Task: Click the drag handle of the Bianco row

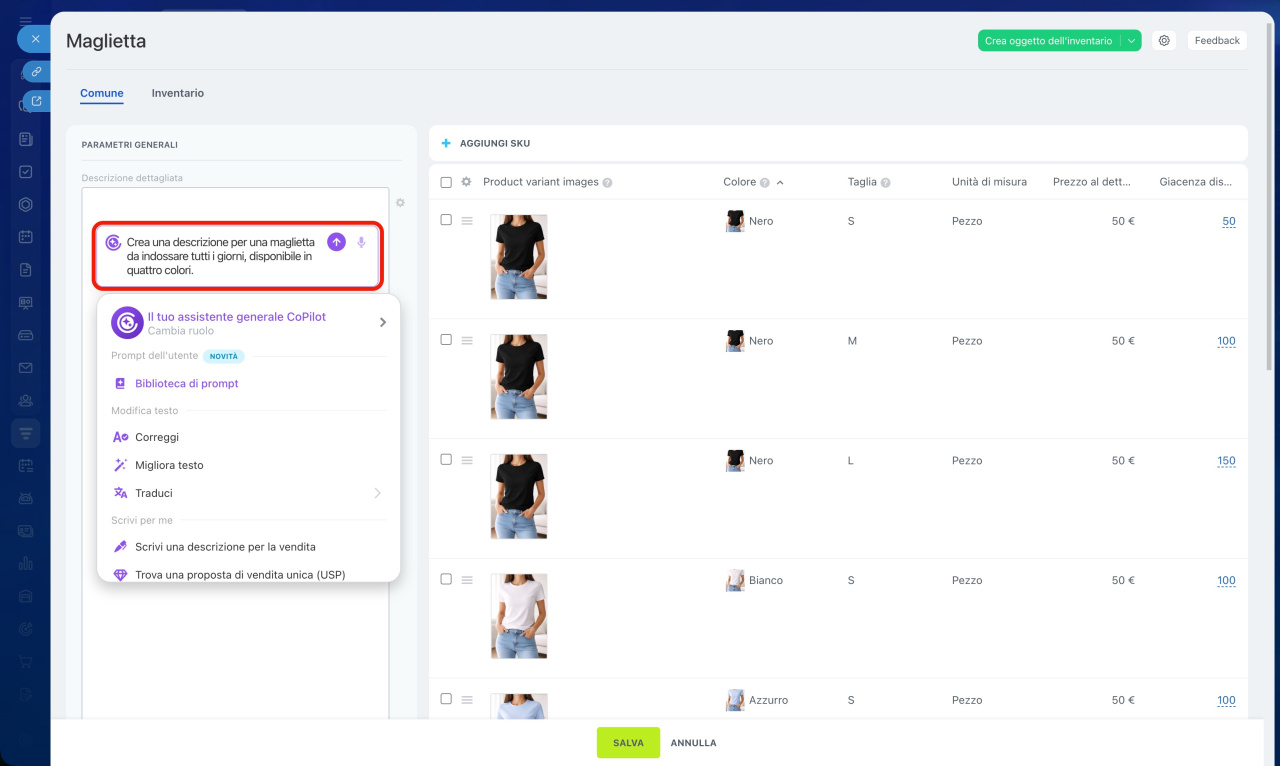Action: [467, 580]
